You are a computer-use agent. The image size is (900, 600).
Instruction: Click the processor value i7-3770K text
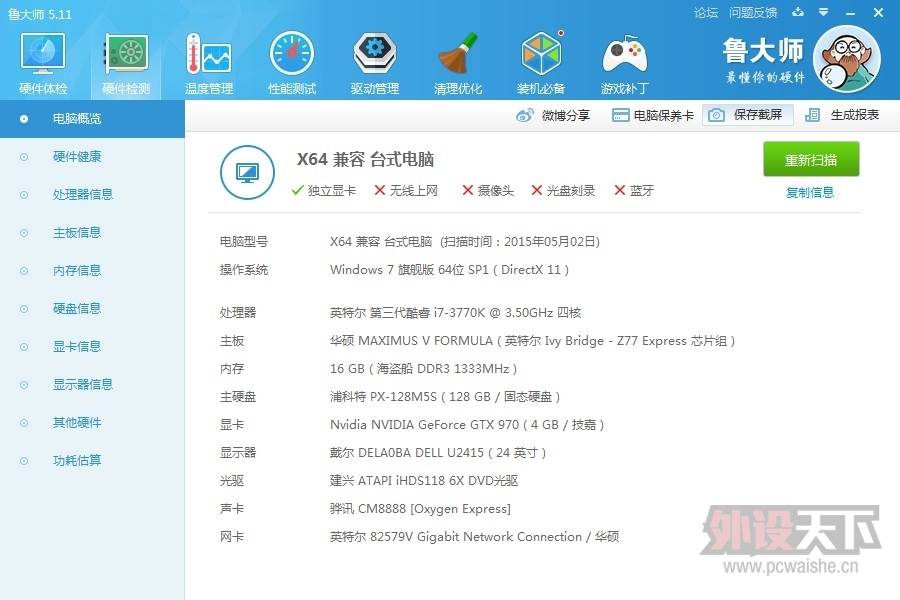tap(456, 313)
